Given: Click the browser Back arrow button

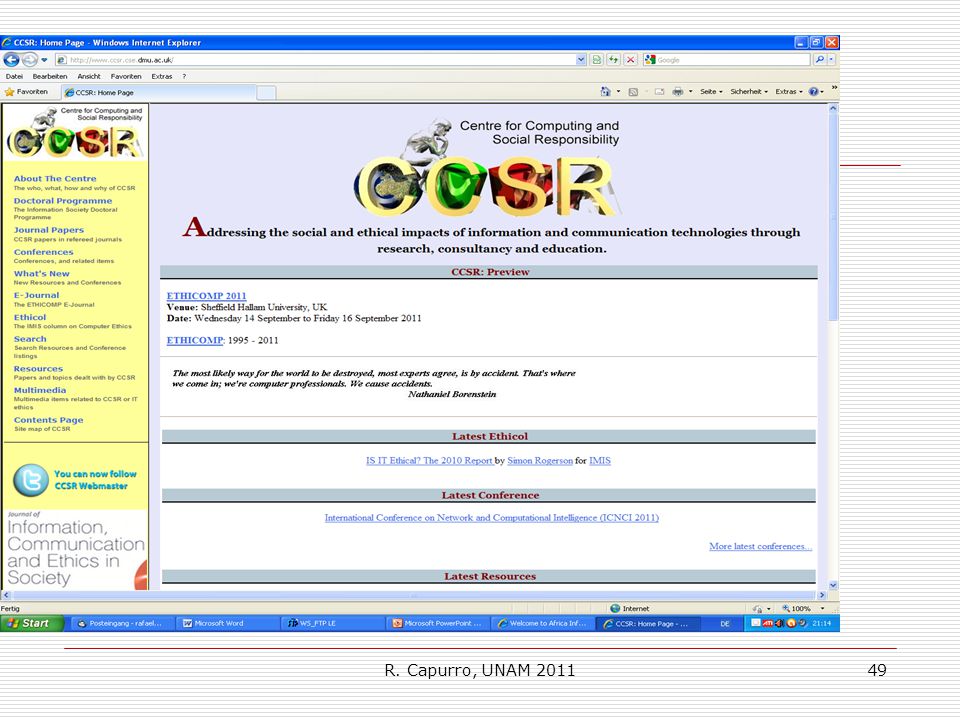Looking at the screenshot, I should 11,60.
